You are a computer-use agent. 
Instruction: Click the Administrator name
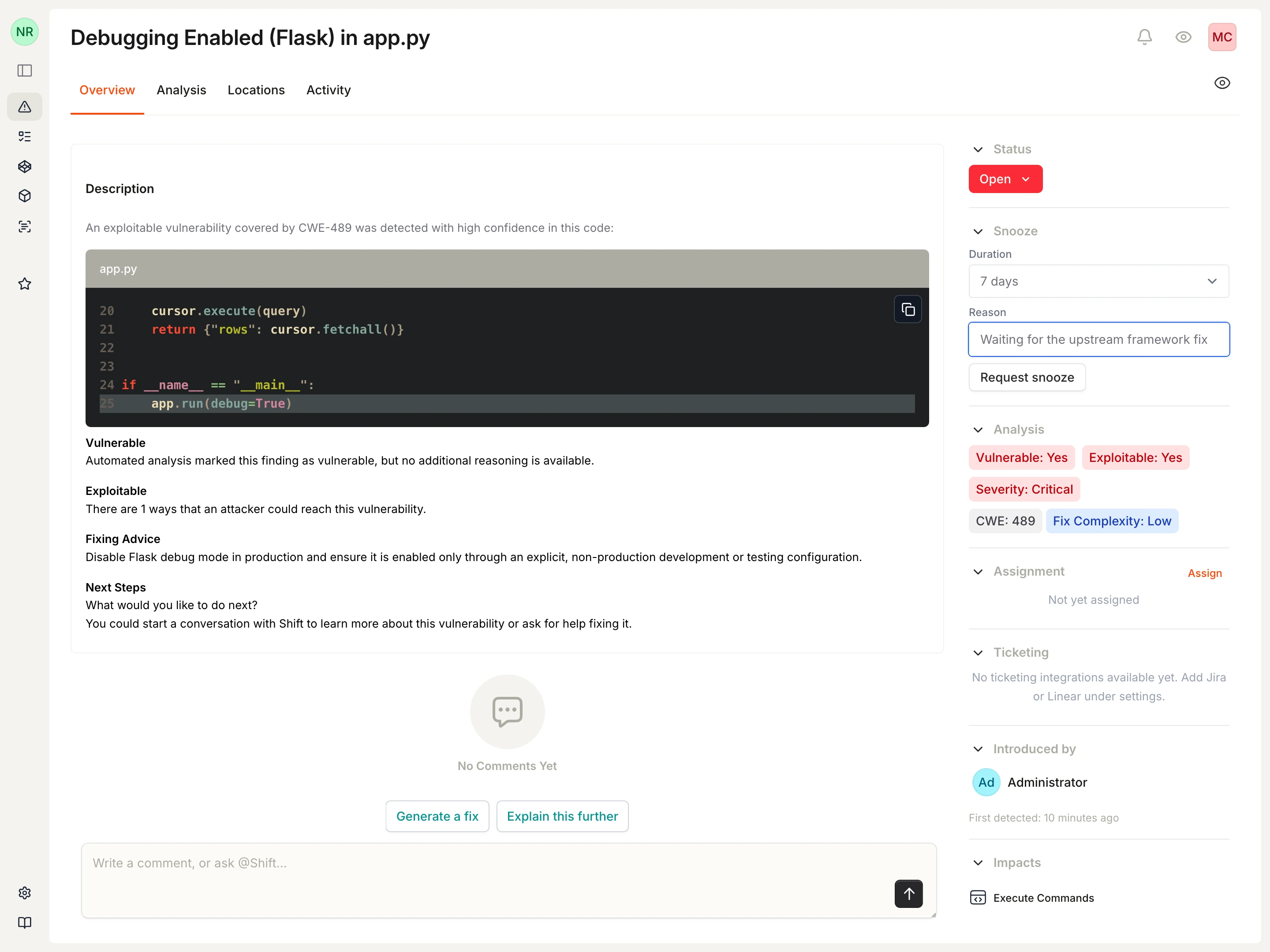pyautogui.click(x=1047, y=782)
